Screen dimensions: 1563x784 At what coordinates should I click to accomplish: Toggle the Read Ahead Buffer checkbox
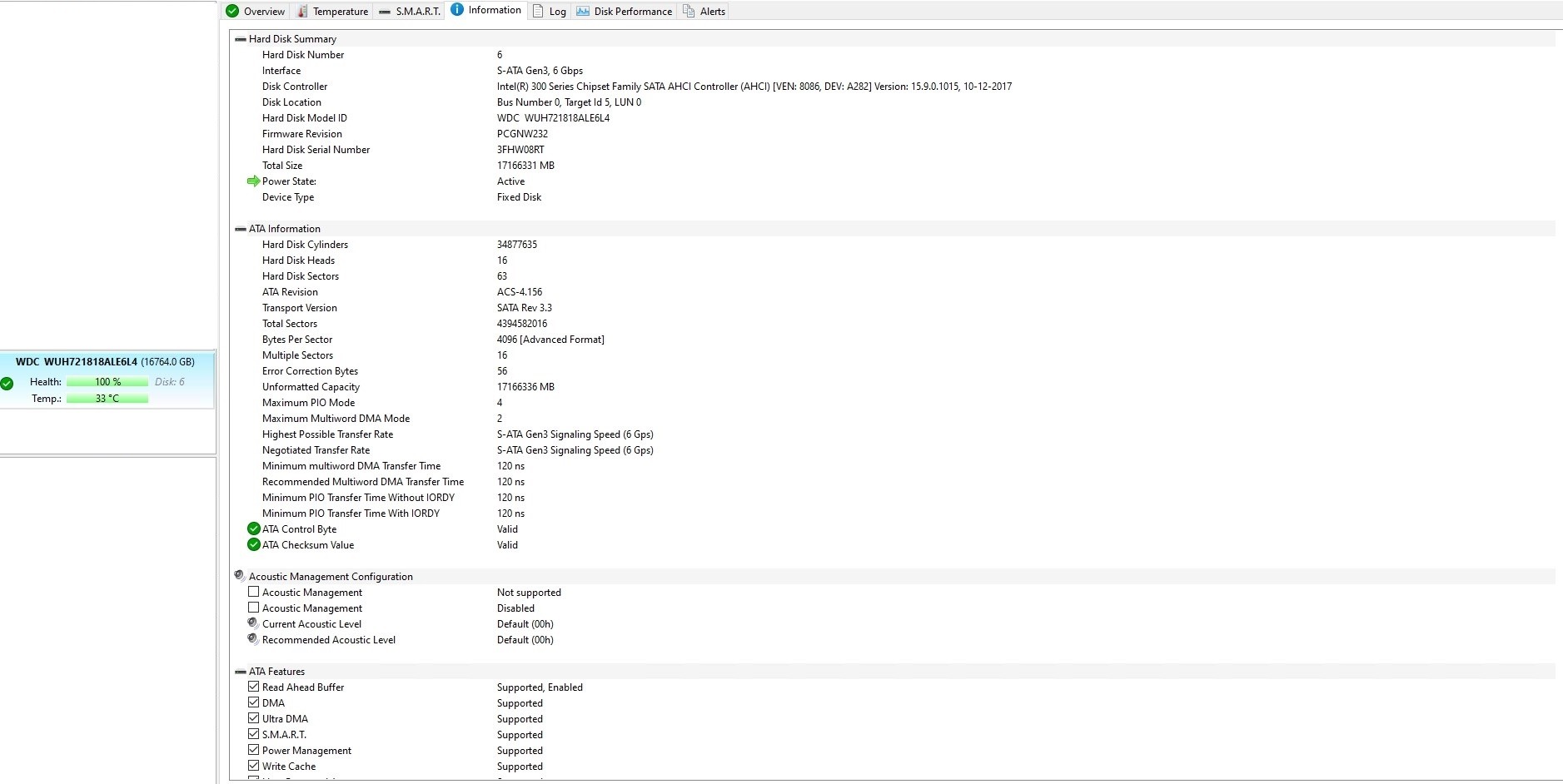pyautogui.click(x=253, y=687)
